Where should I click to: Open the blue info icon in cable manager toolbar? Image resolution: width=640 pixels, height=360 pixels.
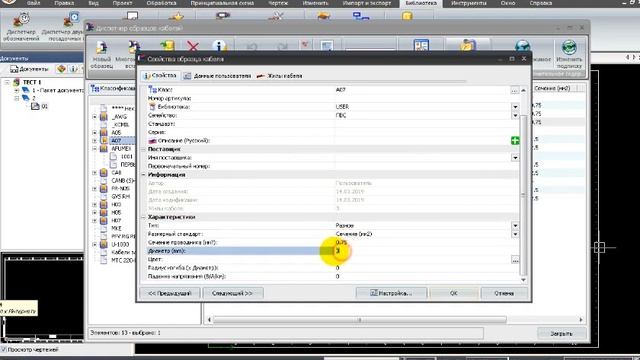point(219,47)
